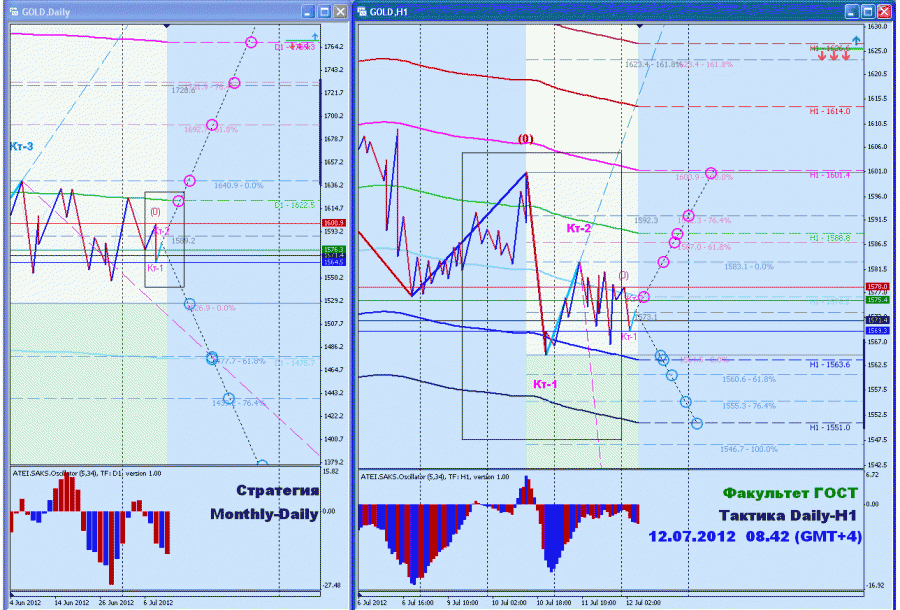Click the 'Тактика Daily-H1' caption
900x610 pixels.
pos(788,515)
